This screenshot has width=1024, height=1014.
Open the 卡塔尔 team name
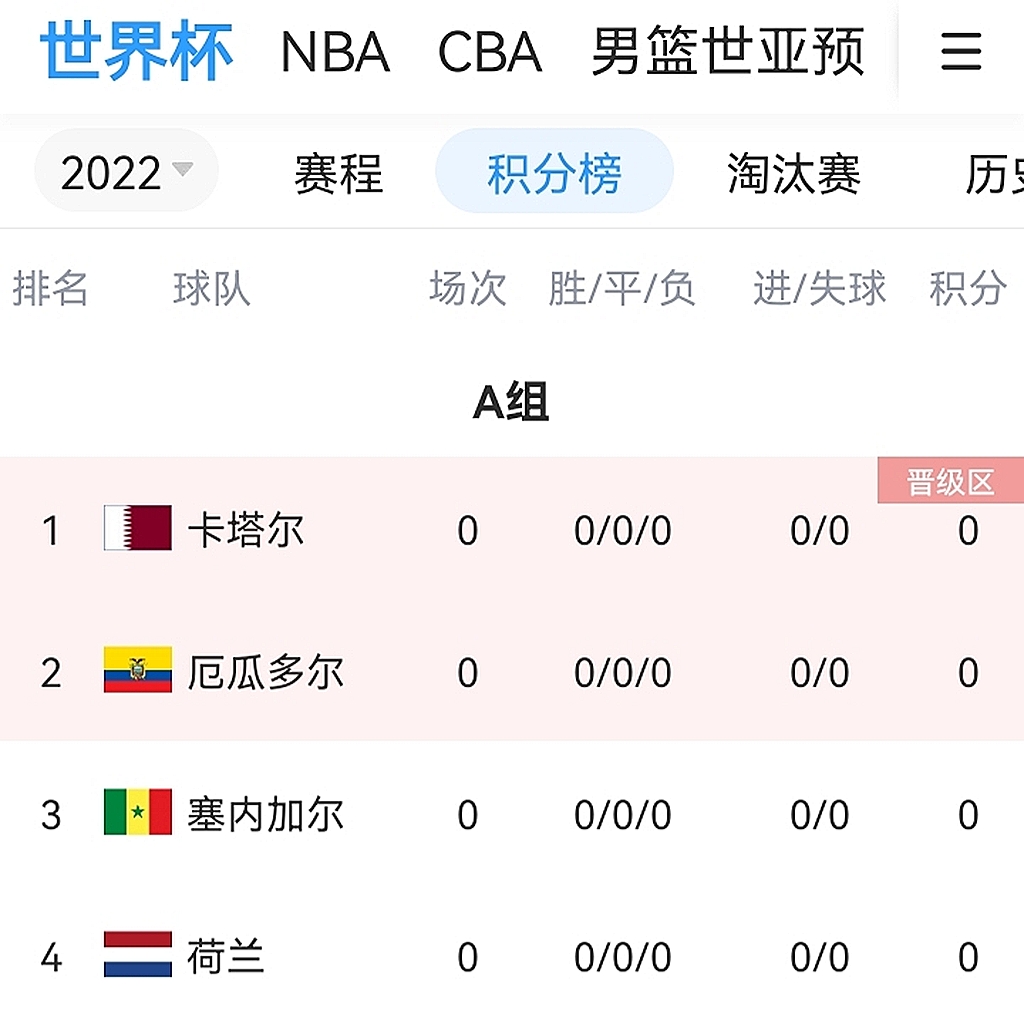click(x=246, y=530)
